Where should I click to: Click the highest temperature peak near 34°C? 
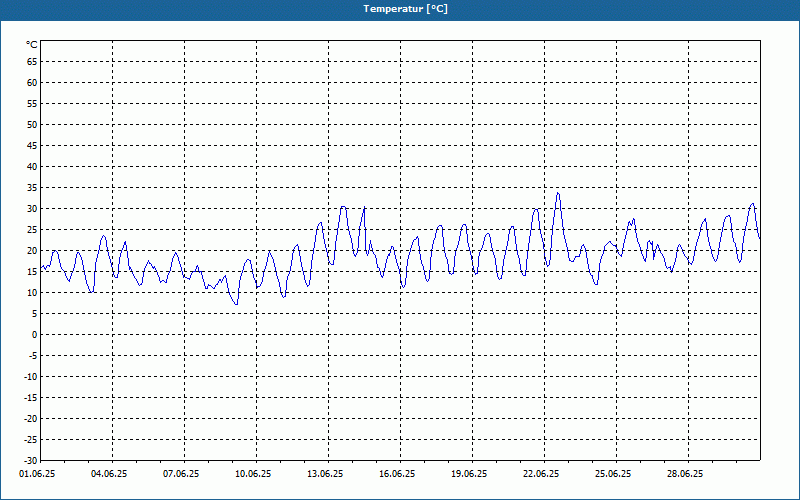[x=558, y=193]
